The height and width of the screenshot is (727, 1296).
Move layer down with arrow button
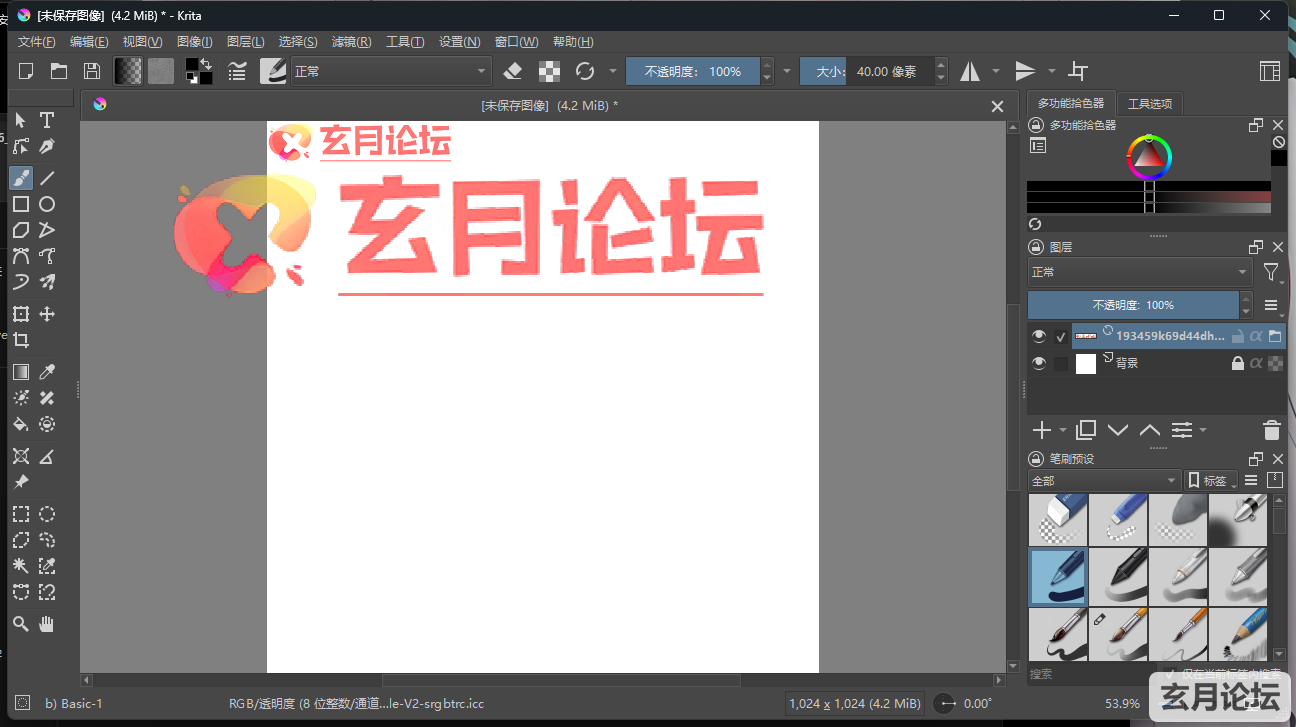click(x=1118, y=430)
